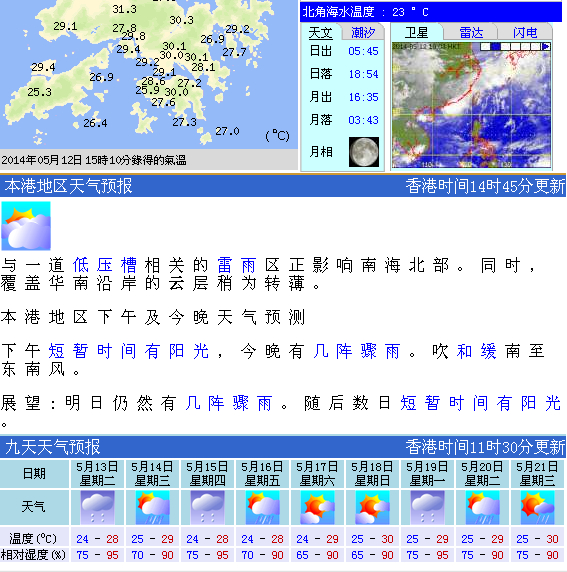
Task: Click the regional temperature map of Hong Kong
Action: [149, 74]
